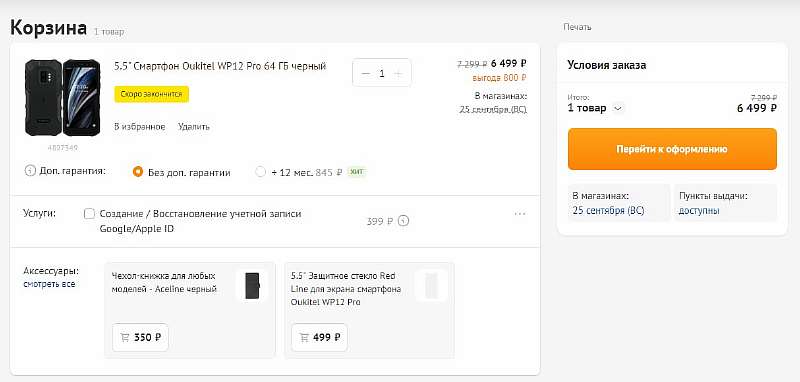The height and width of the screenshot is (382, 800).
Task: Open смотреть все accessories link
Action: [49, 284]
